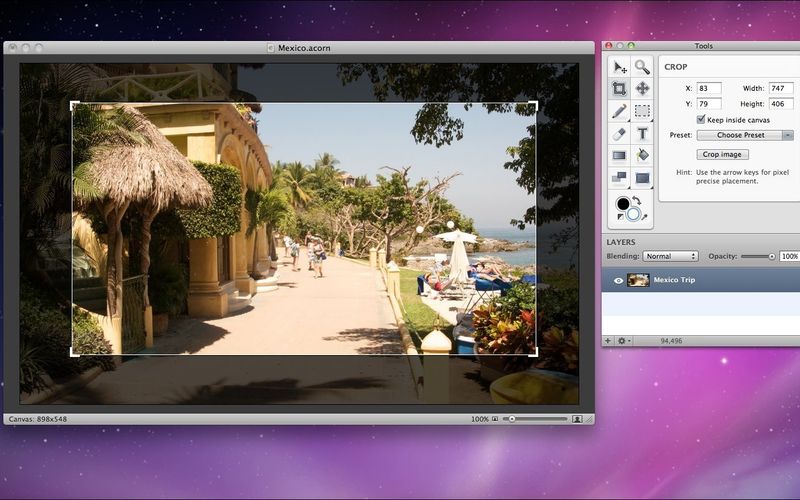Image resolution: width=800 pixels, height=500 pixels.
Task: Open the black foreground color swatch
Action: tap(622, 204)
